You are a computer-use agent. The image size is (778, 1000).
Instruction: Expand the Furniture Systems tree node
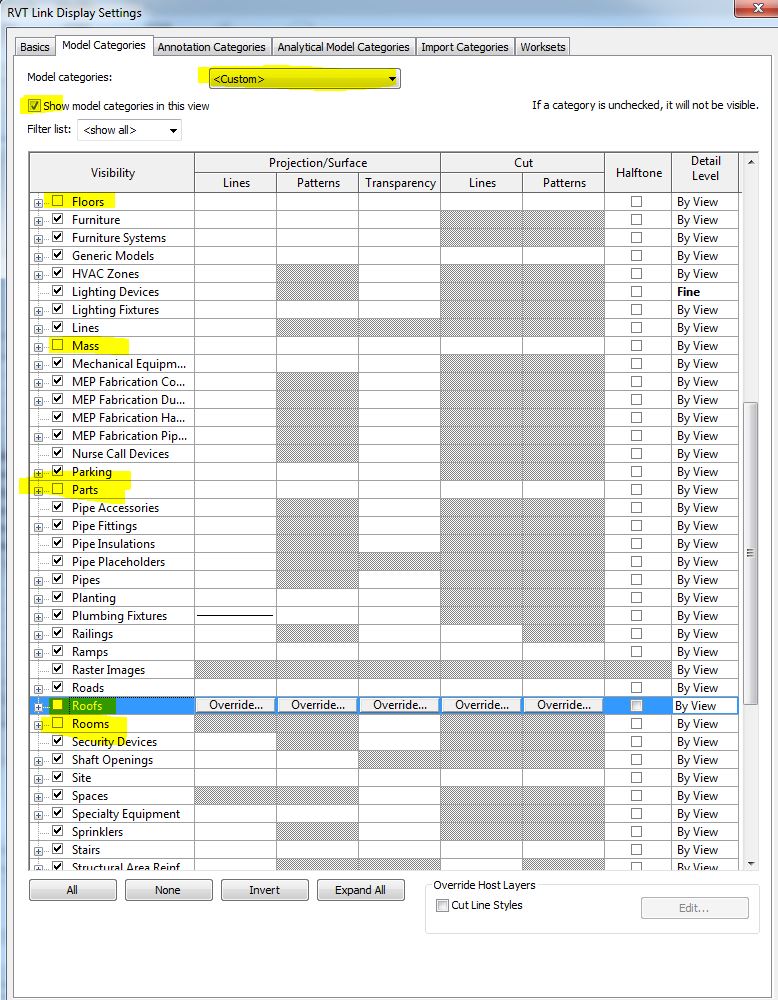coord(38,239)
